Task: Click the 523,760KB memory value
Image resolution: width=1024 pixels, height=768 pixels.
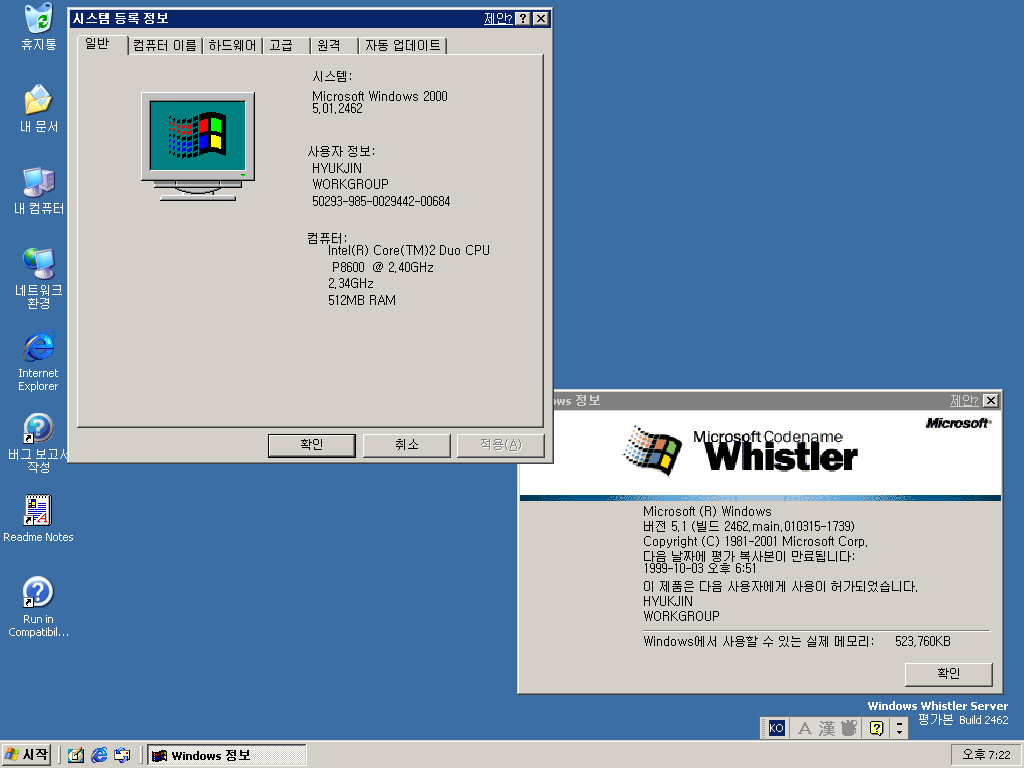Action: point(923,641)
